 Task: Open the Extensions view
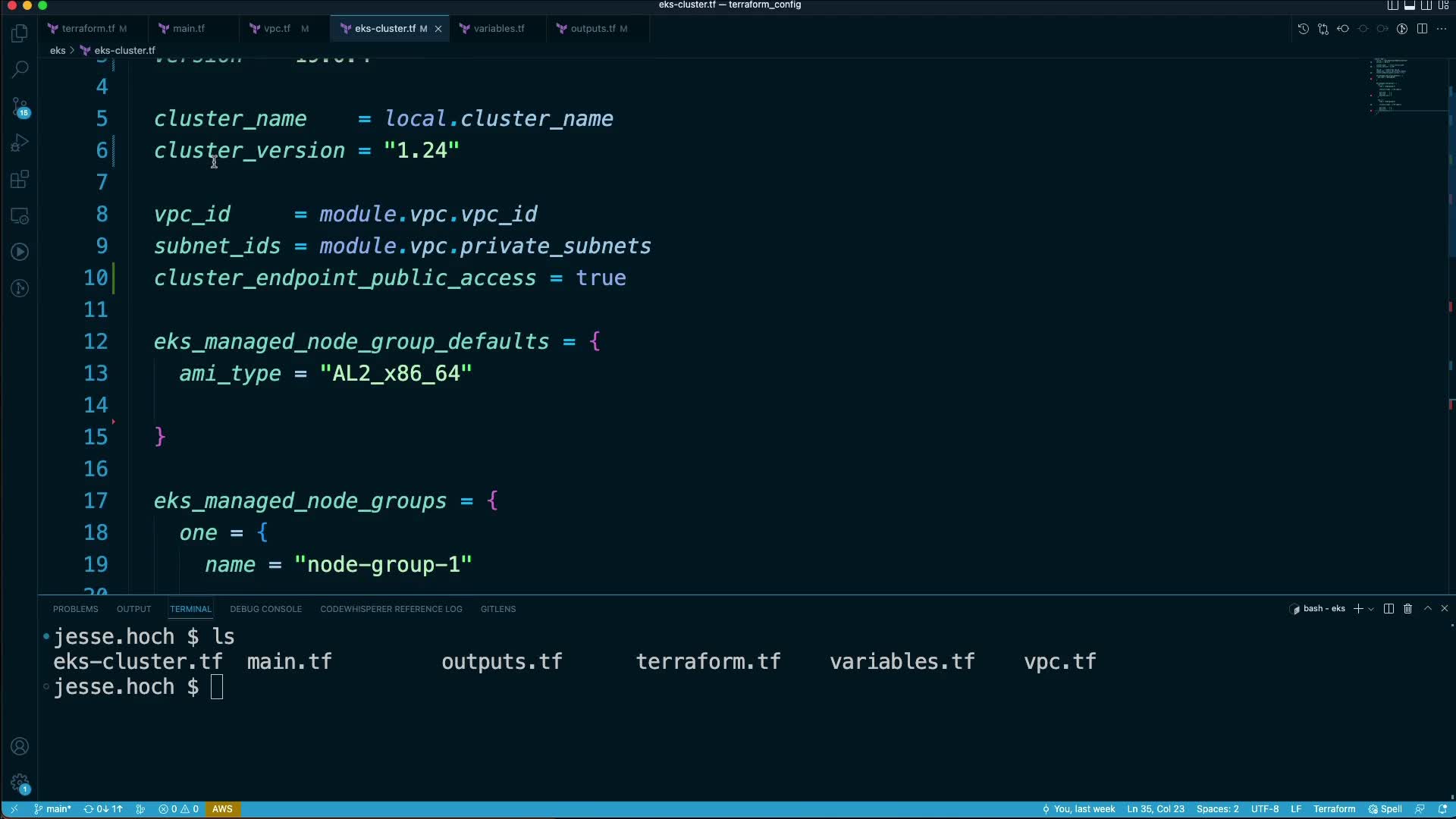[x=20, y=180]
